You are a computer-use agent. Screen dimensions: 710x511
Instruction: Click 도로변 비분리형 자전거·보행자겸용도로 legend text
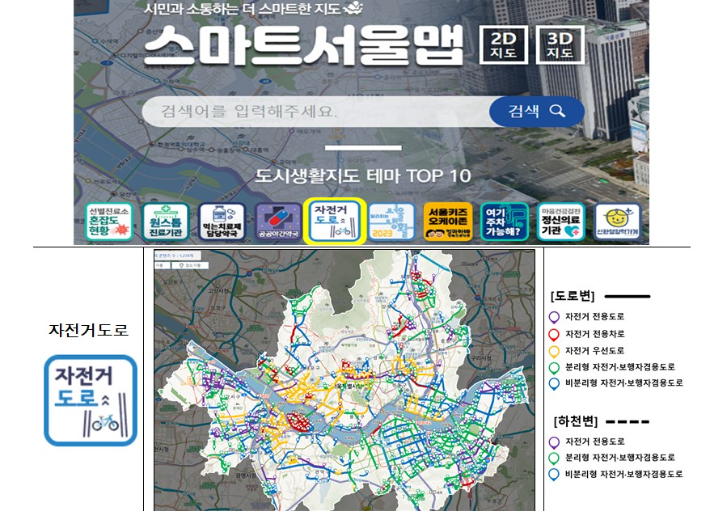pyautogui.click(x=624, y=383)
